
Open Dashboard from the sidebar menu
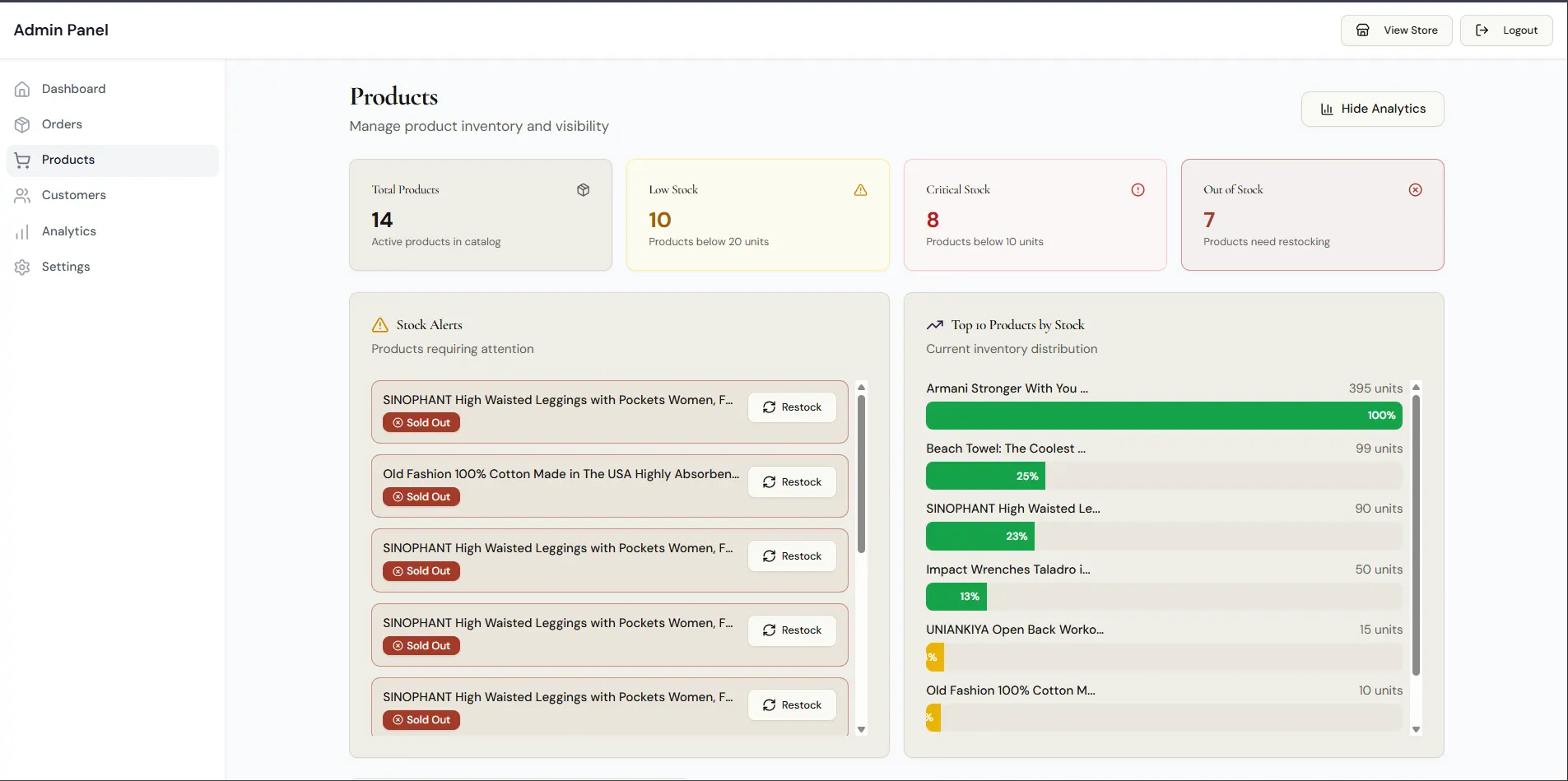point(73,89)
